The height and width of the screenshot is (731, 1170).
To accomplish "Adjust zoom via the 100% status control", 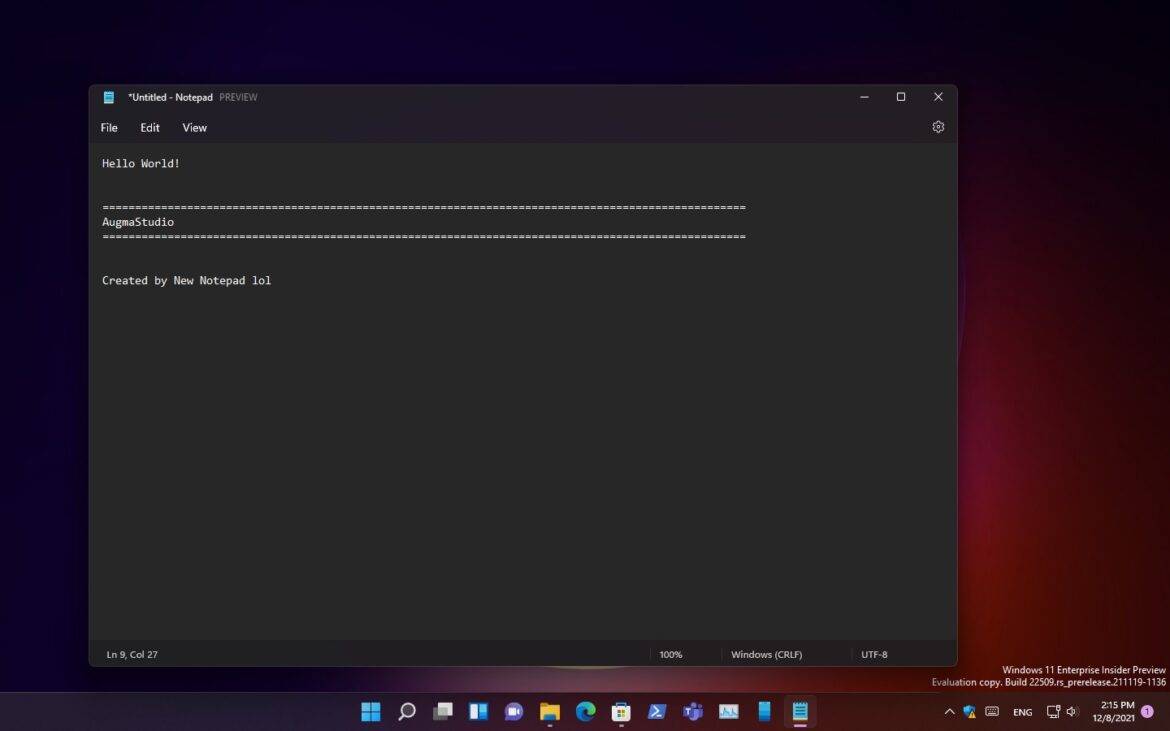I will pos(670,654).
